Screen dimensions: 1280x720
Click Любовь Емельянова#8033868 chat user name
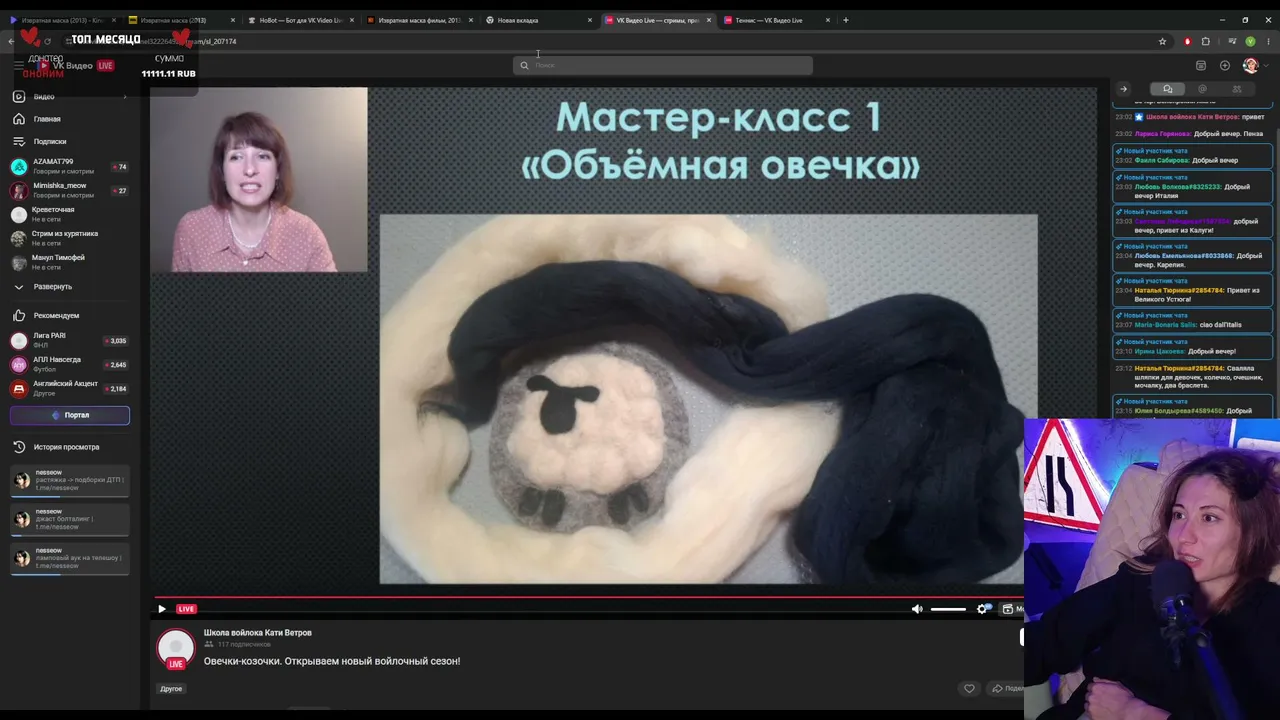1184,256
